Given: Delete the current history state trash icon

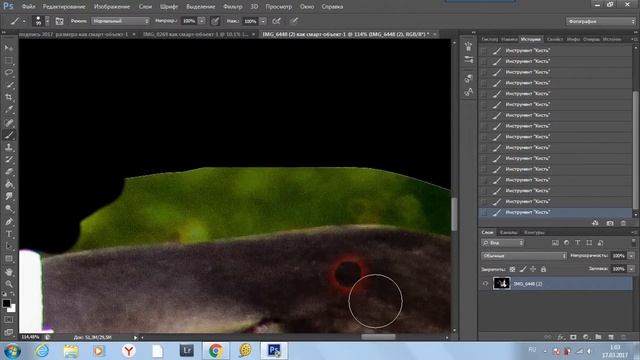Looking at the screenshot, I should click(623, 223).
